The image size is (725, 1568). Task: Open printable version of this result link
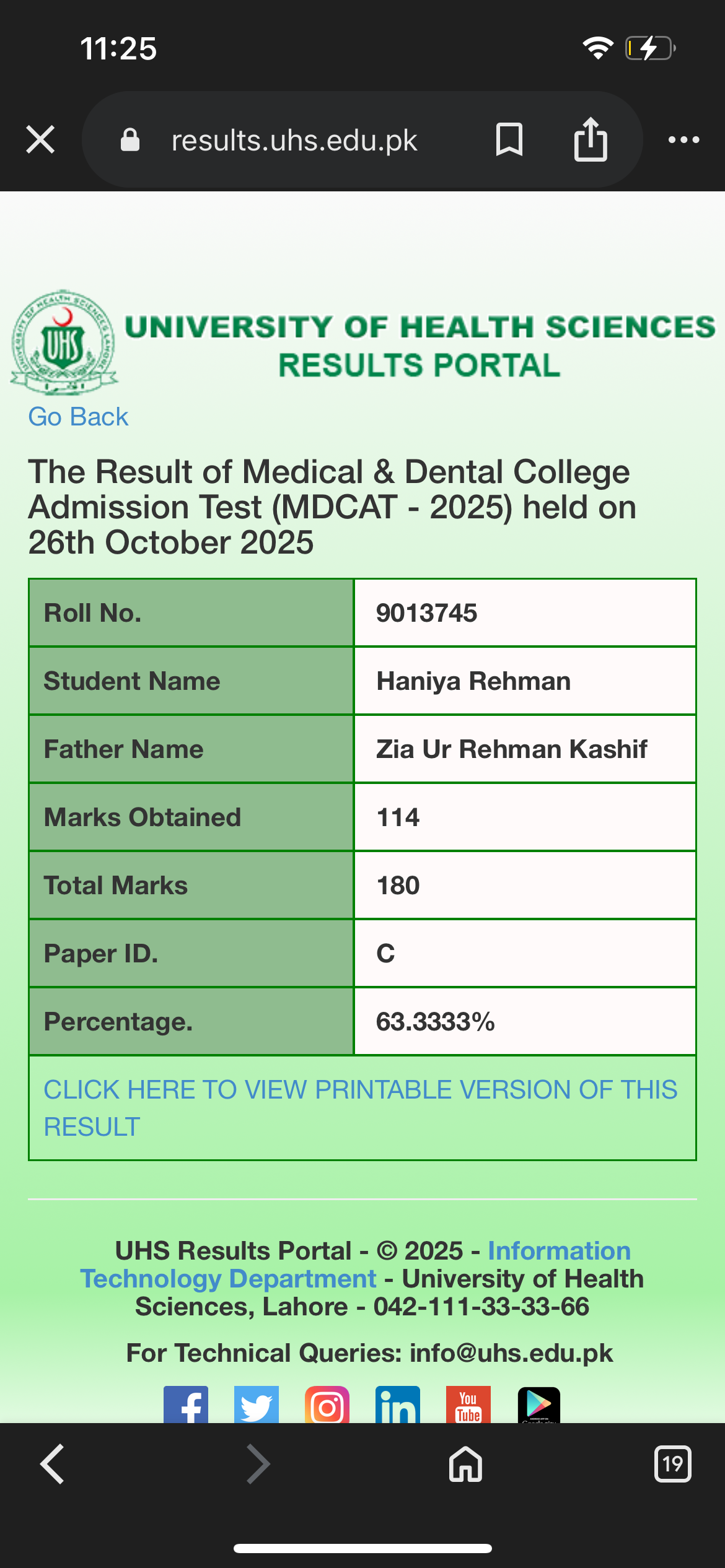pyautogui.click(x=361, y=1107)
